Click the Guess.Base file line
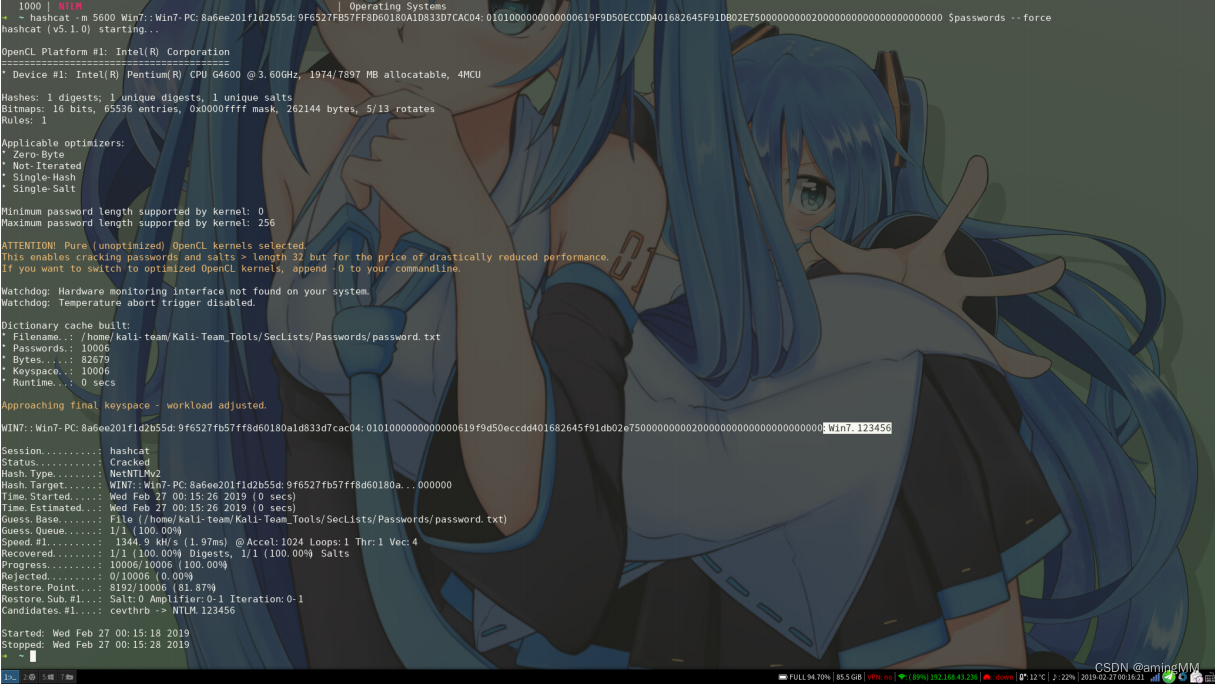 (254, 519)
